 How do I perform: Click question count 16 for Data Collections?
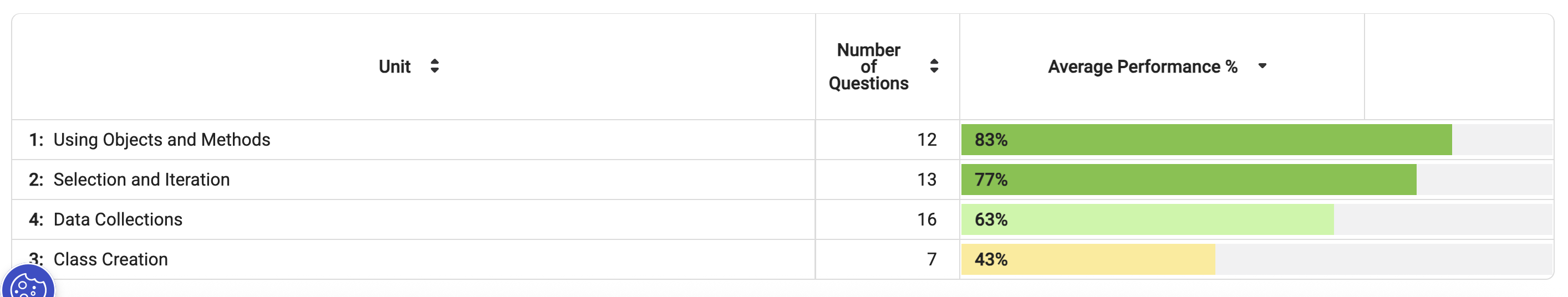pyautogui.click(x=926, y=220)
